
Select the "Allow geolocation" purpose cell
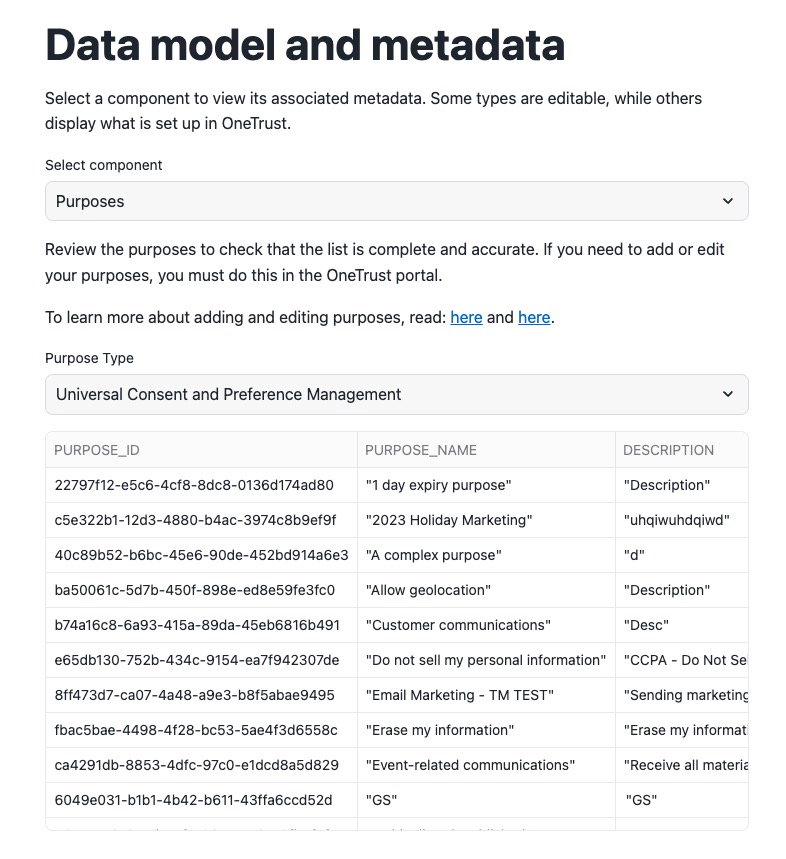click(429, 590)
